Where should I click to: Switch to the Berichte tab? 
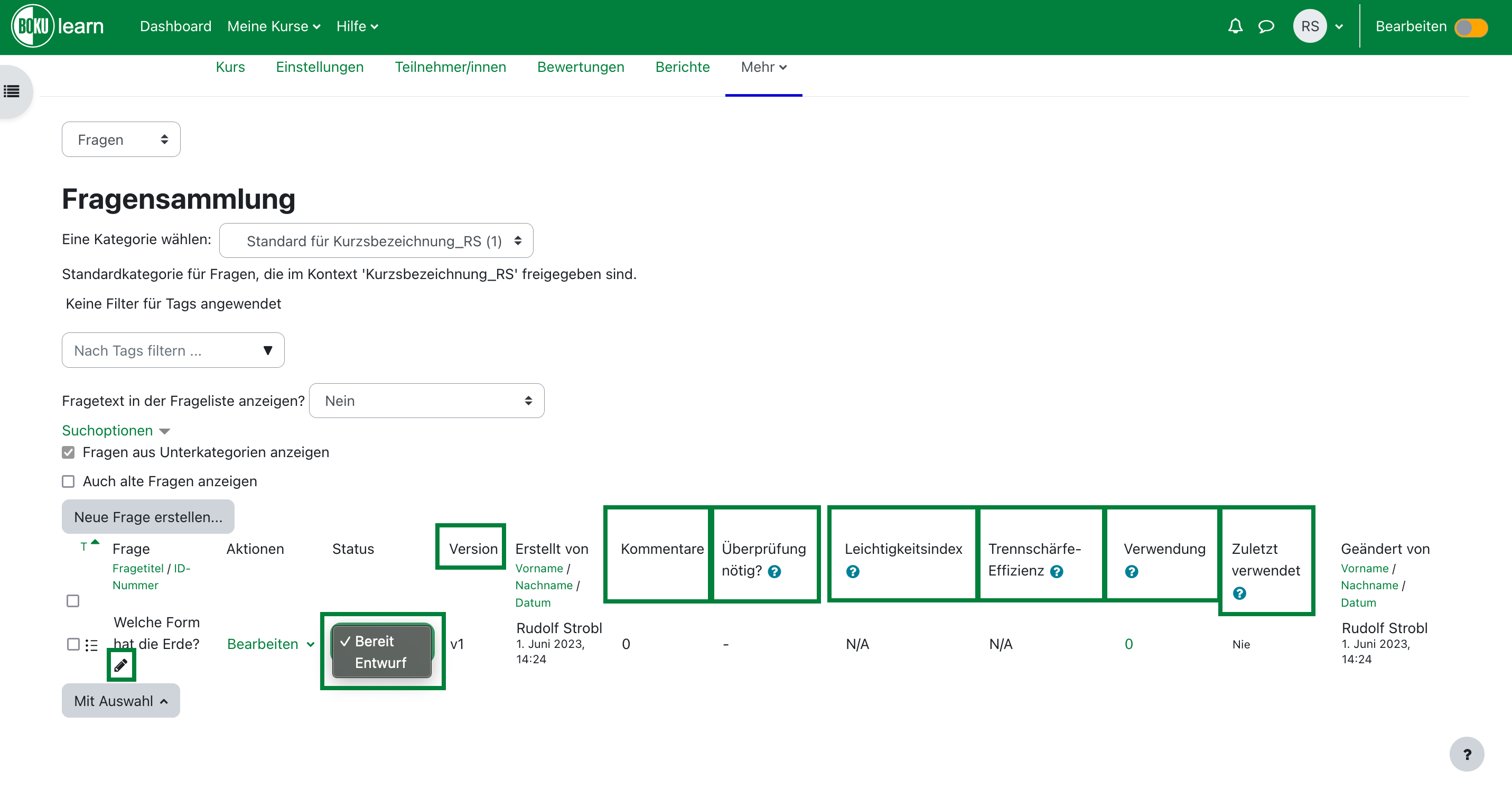pos(683,67)
